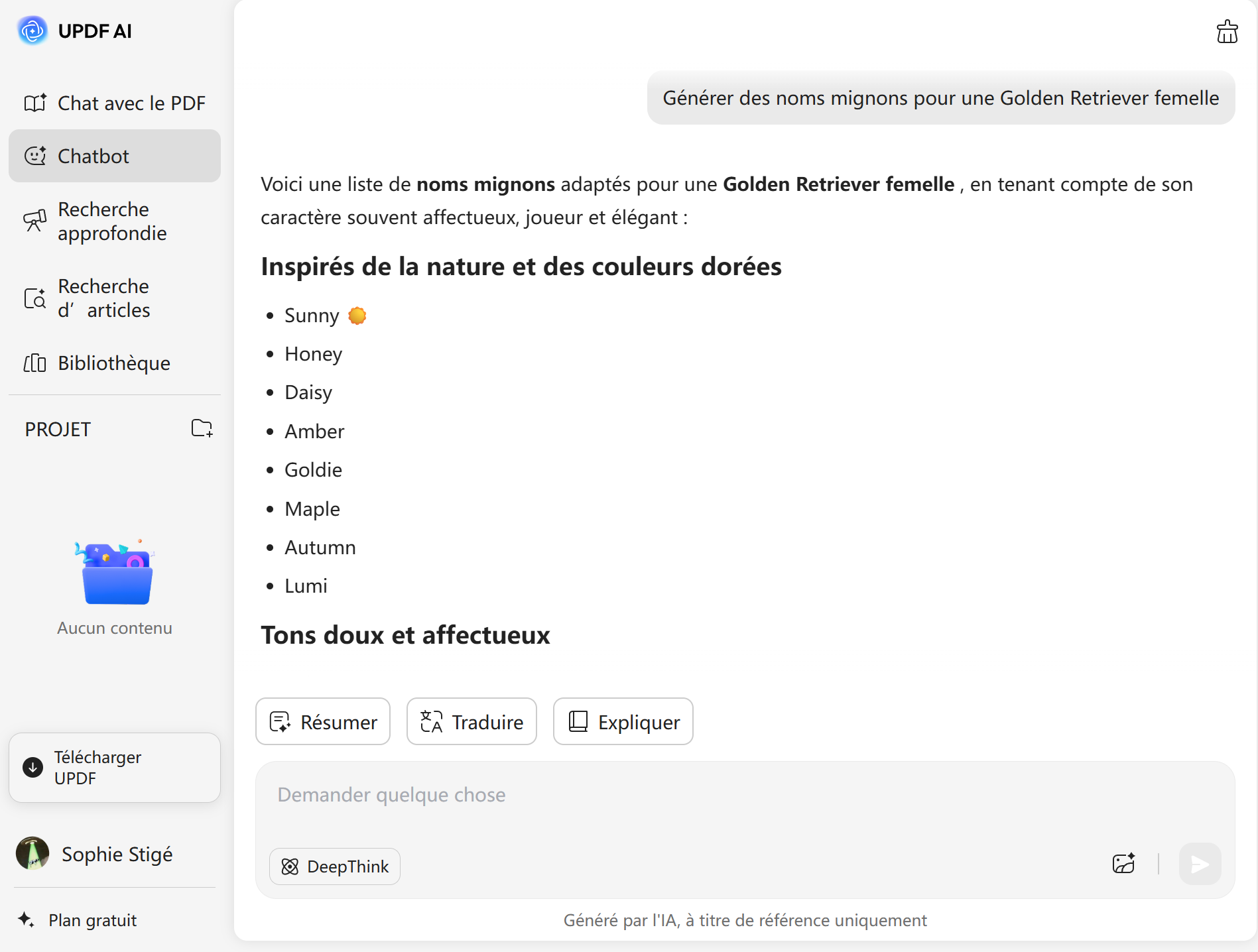Click the Résumer button
Viewport: 1258px width, 952px height.
click(323, 721)
